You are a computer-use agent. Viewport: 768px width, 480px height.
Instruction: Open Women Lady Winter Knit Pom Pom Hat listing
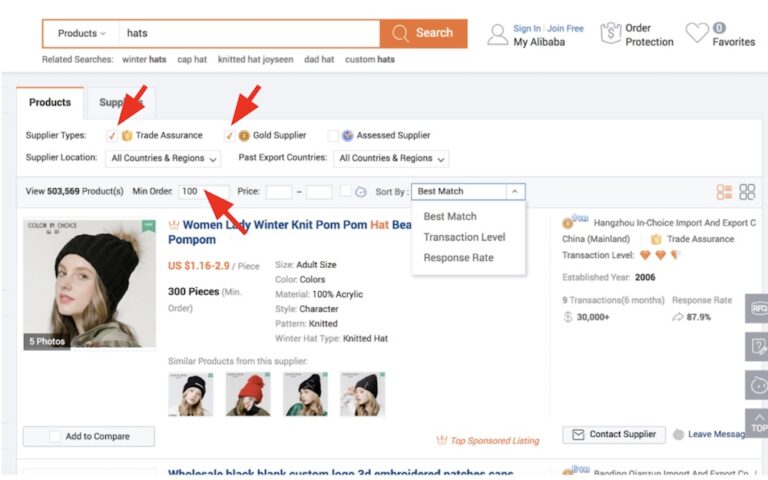(x=290, y=232)
